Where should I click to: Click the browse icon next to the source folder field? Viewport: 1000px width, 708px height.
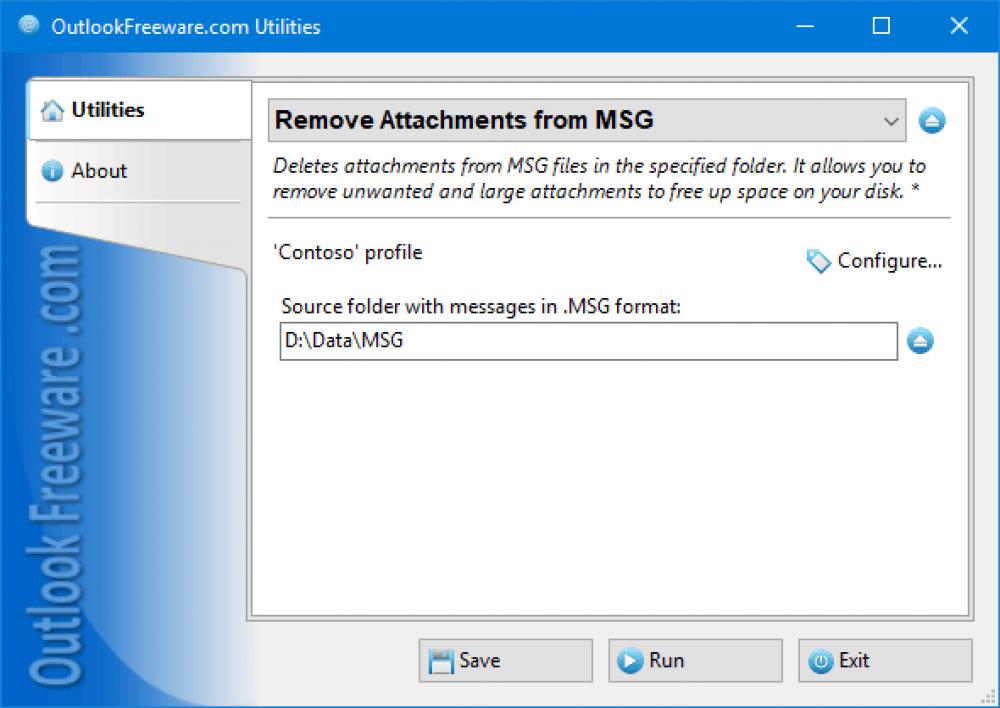(920, 341)
